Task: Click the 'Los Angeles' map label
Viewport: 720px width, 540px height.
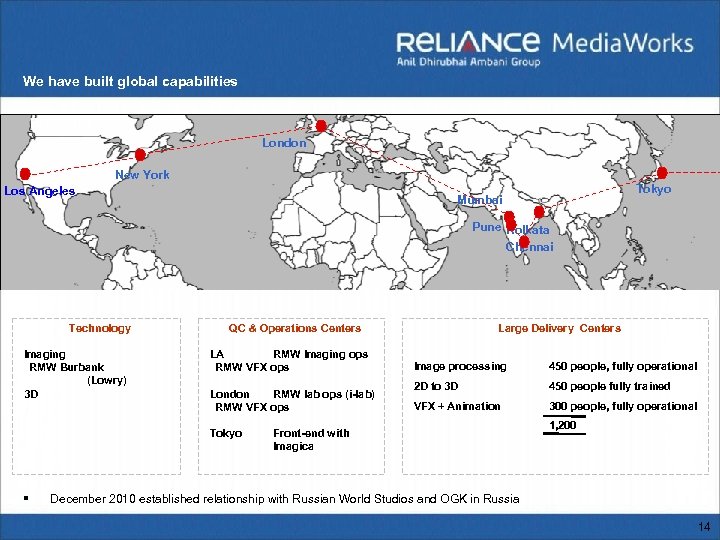Action: (39, 191)
